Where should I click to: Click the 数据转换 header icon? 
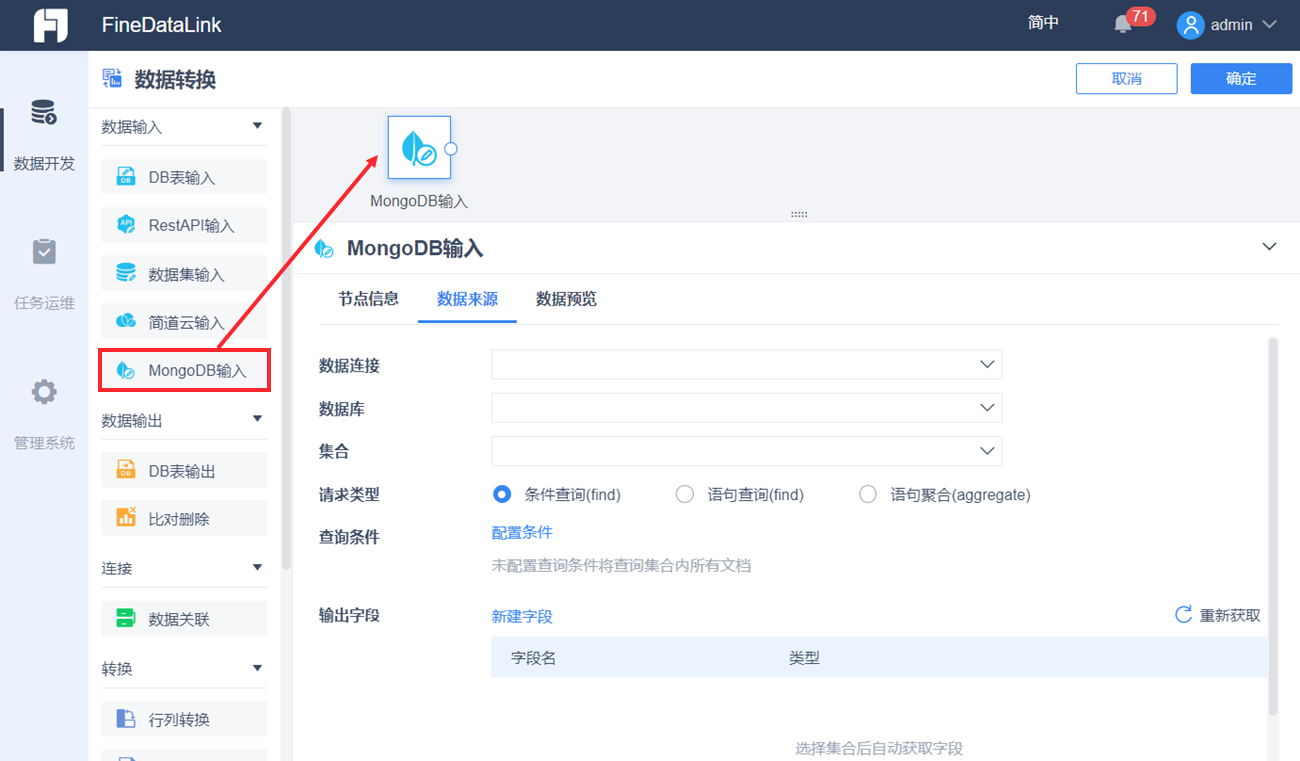(x=112, y=79)
